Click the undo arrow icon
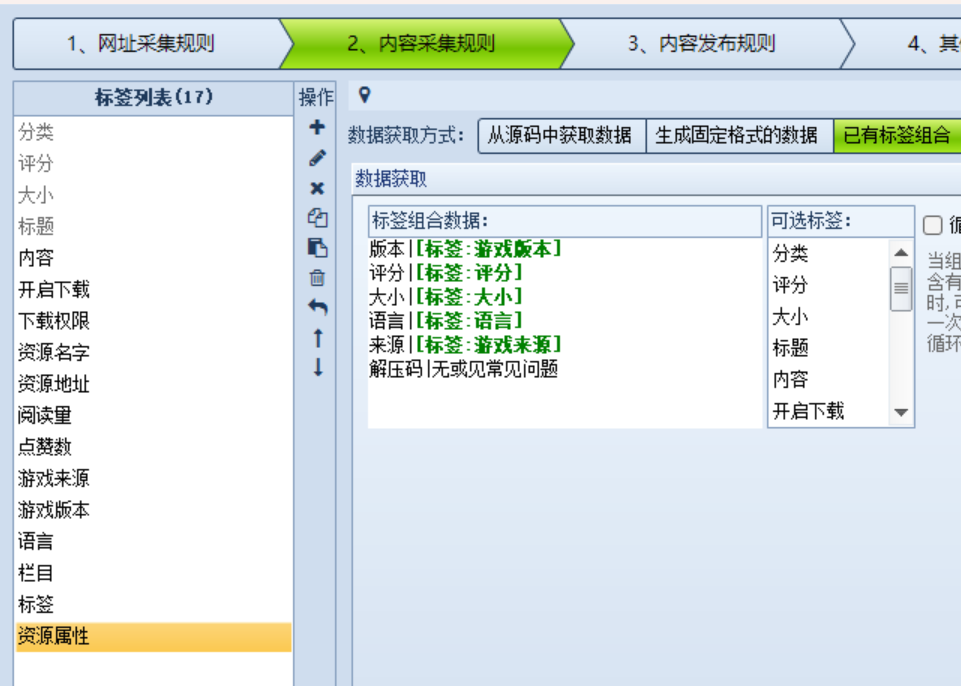 tap(317, 307)
